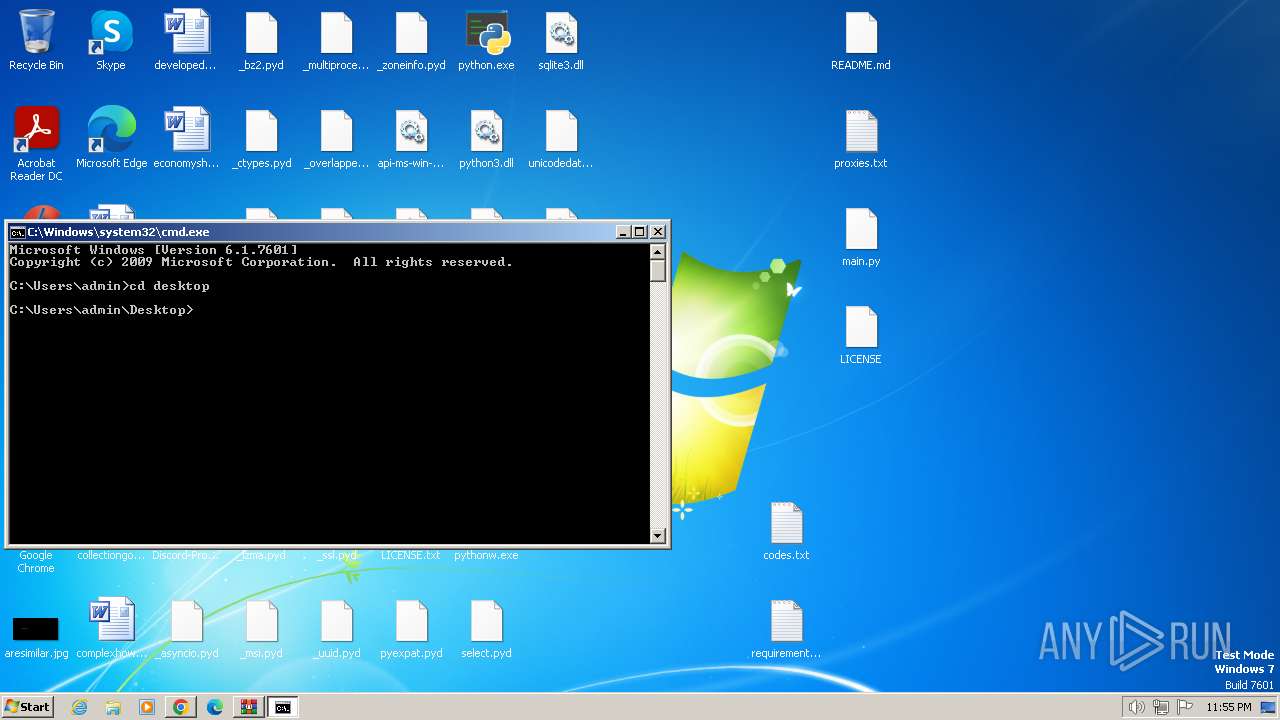Open the taskbar clock showing 11:55 PM

tap(1229, 707)
